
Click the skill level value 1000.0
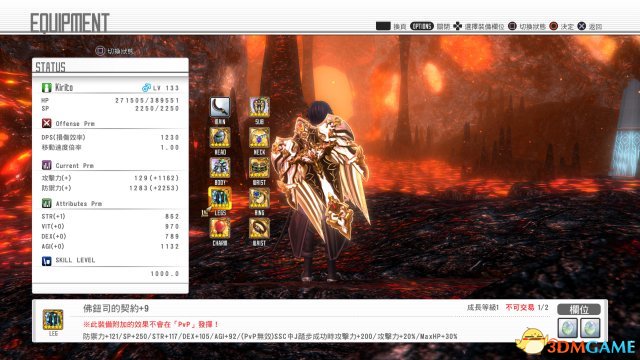[x=165, y=273]
